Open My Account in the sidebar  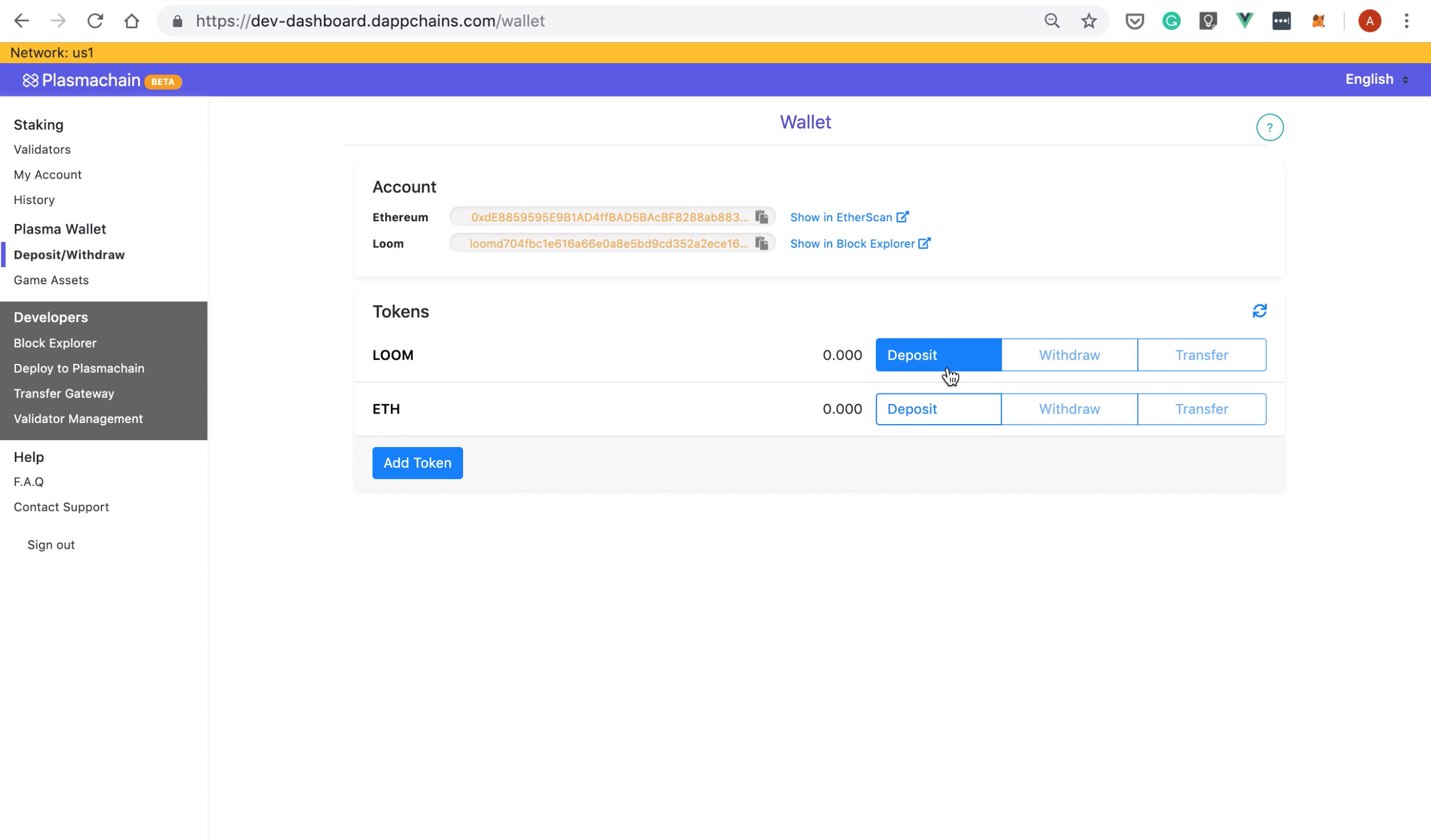coord(48,175)
